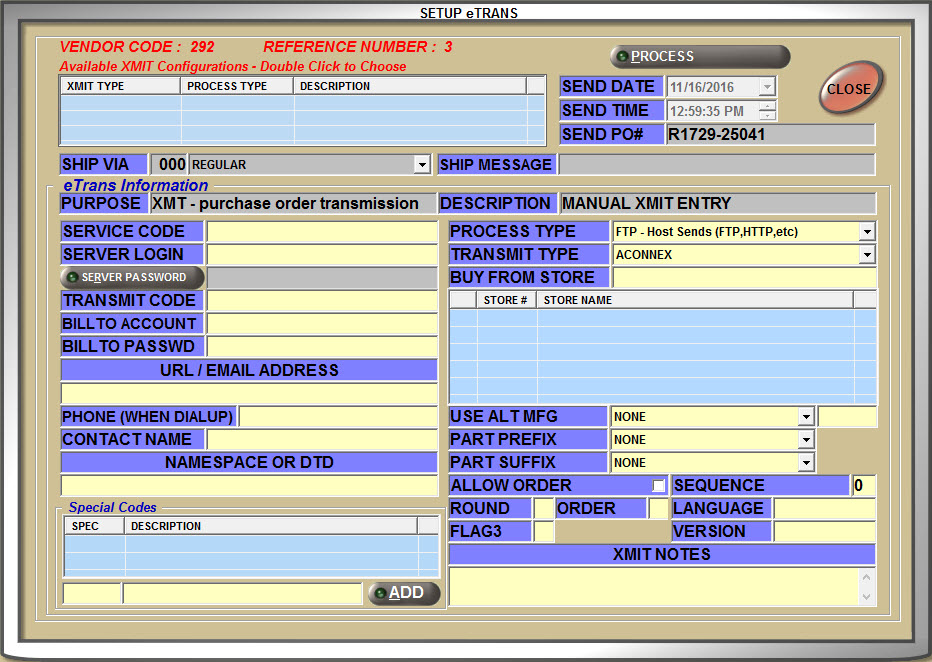Open the PART PREFIX dropdown
The width and height of the screenshot is (932, 662).
[x=805, y=440]
